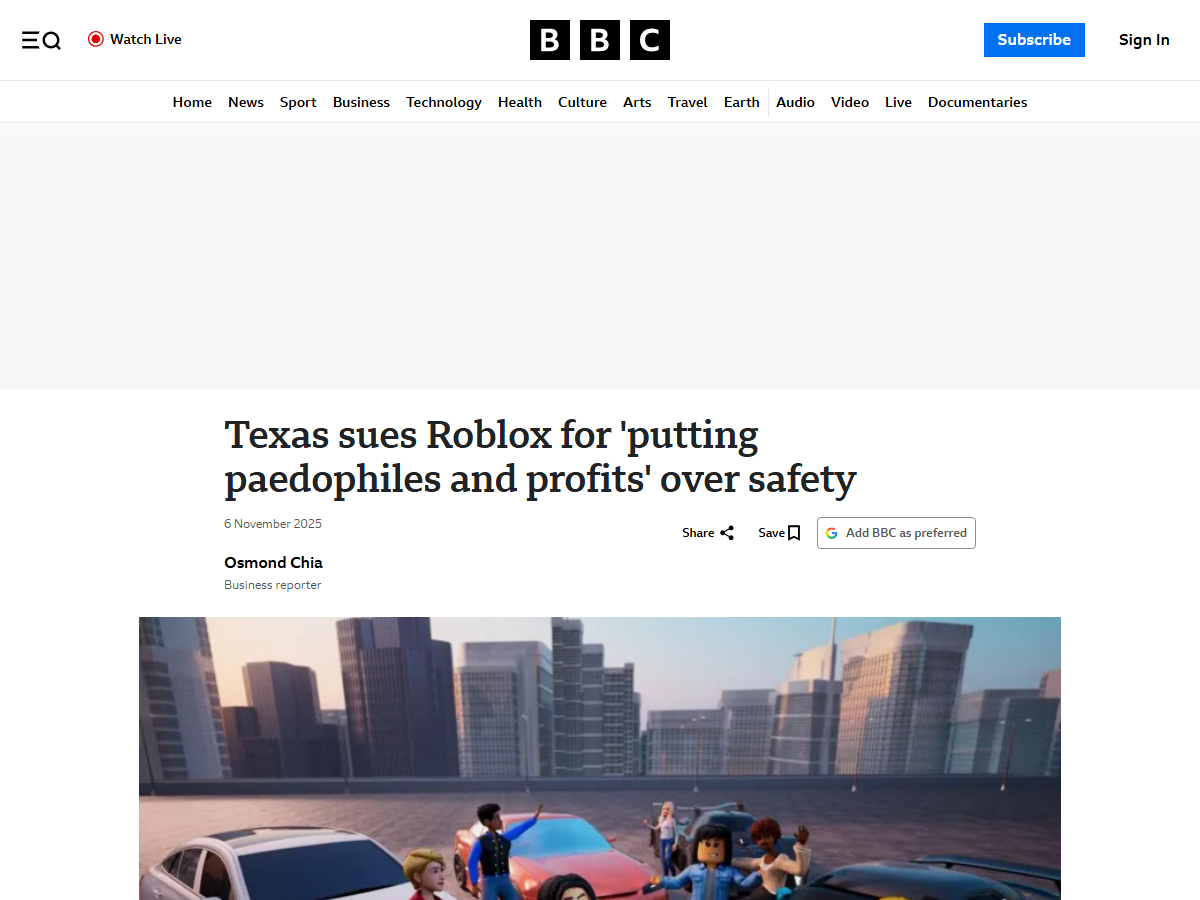
Task: Click the article headline about Texas suing Roblox
Action: click(x=540, y=457)
